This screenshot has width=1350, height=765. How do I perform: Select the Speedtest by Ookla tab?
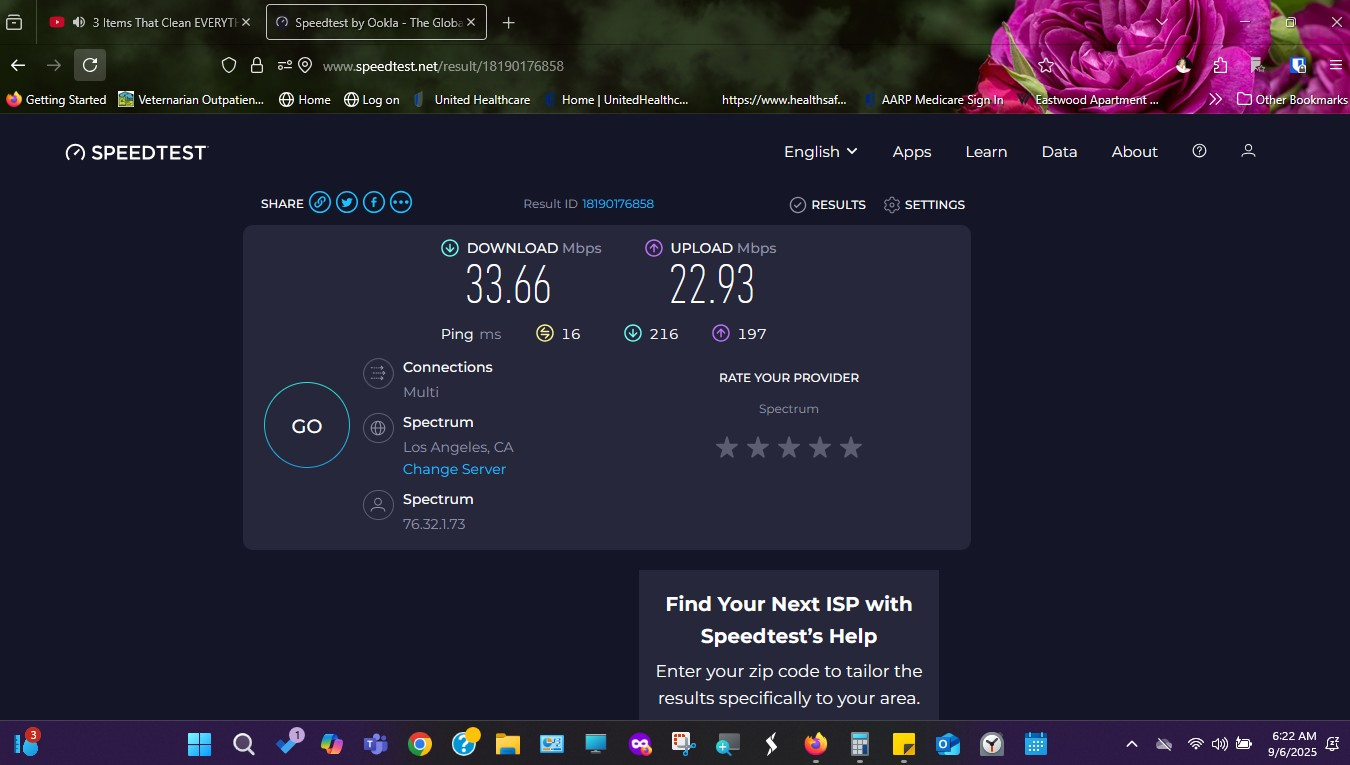click(377, 22)
